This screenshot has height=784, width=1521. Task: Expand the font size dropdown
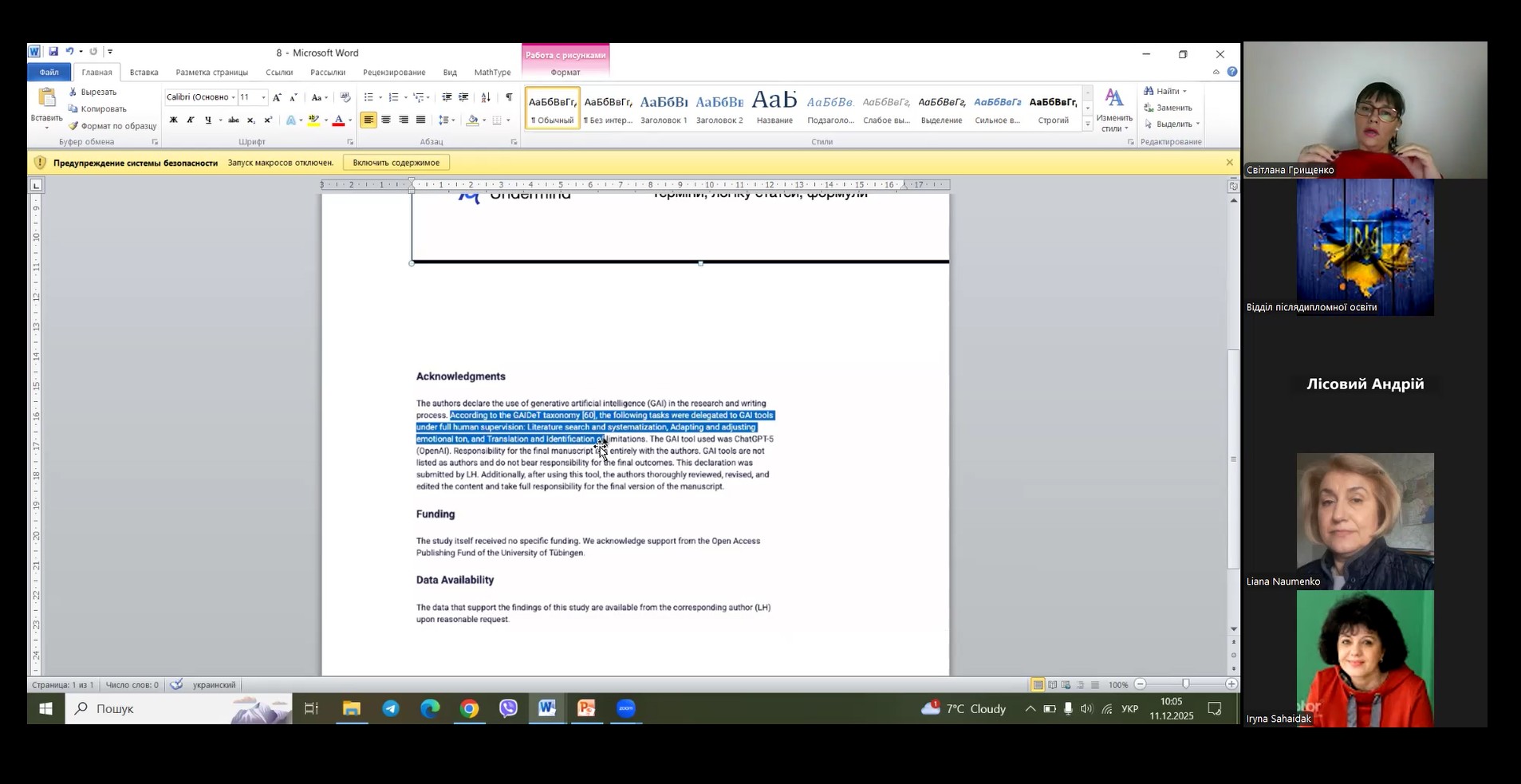click(x=263, y=97)
